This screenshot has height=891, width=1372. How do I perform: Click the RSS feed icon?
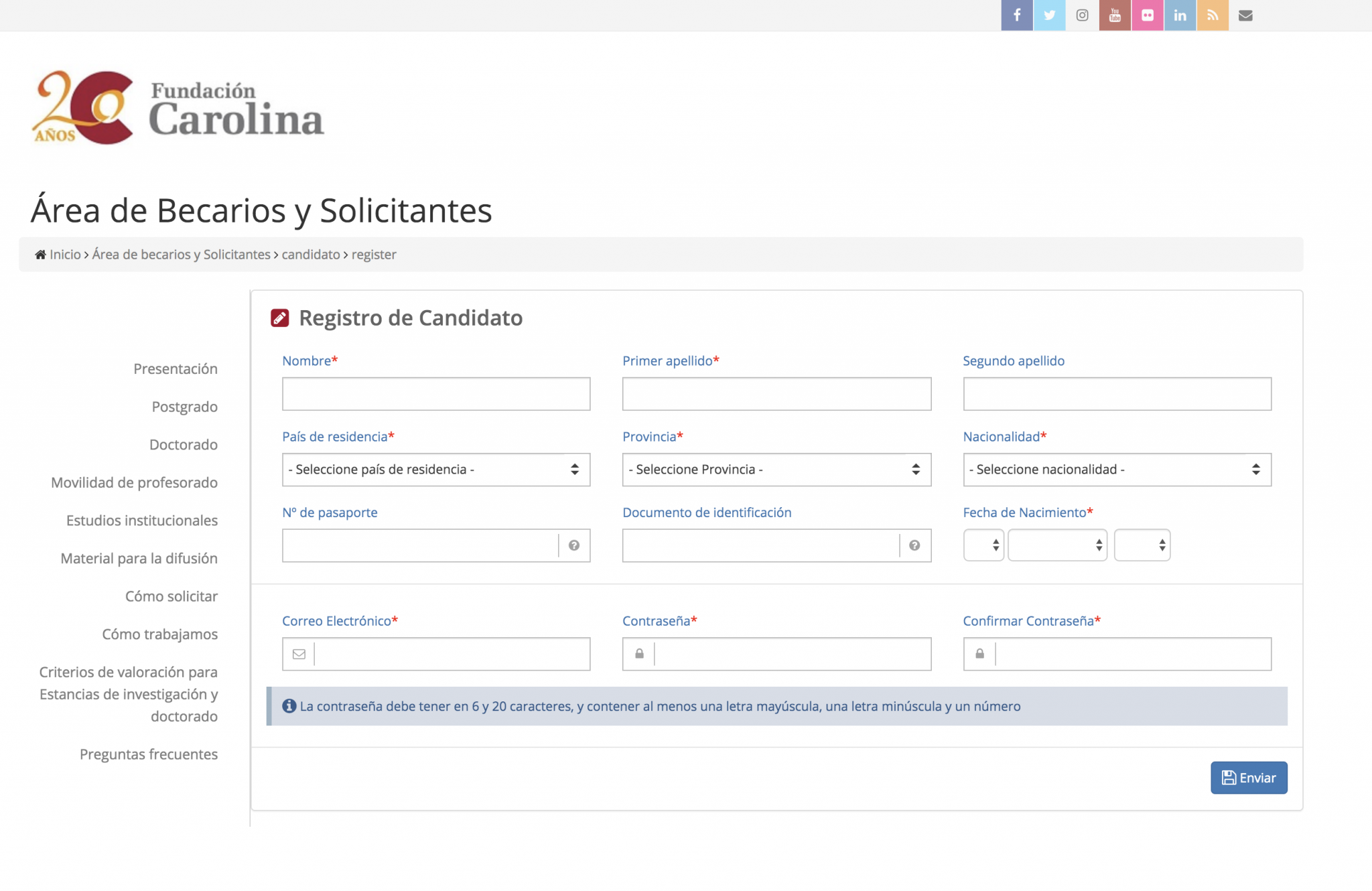(1213, 15)
